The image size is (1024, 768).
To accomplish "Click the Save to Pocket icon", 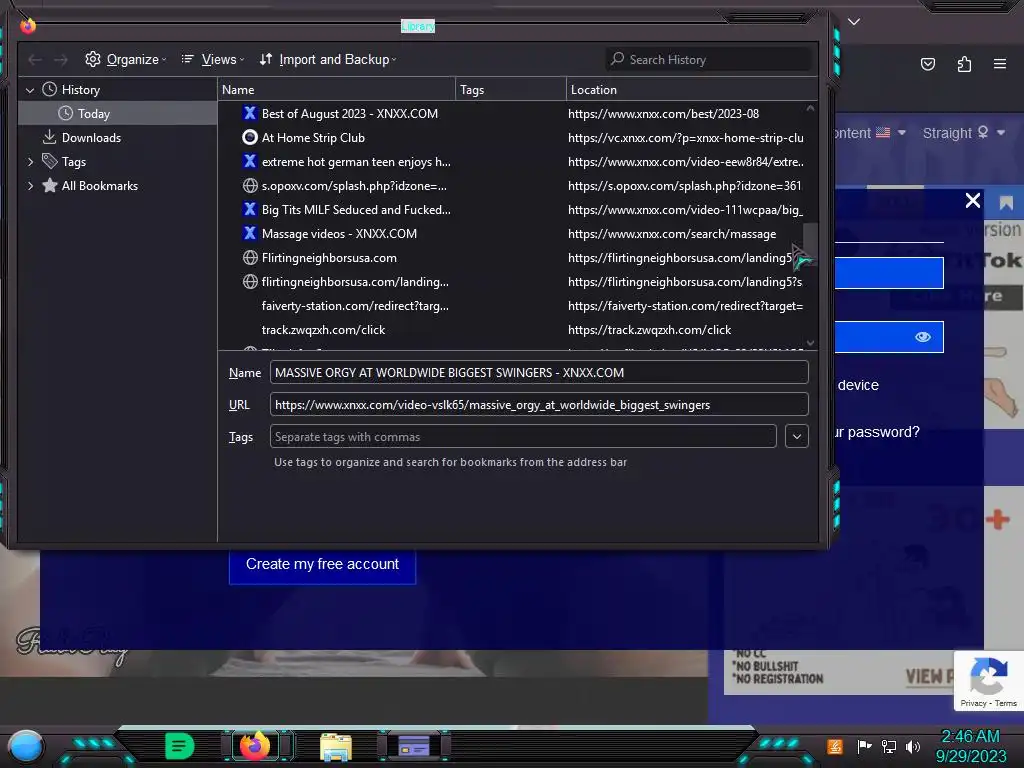I will [927, 64].
